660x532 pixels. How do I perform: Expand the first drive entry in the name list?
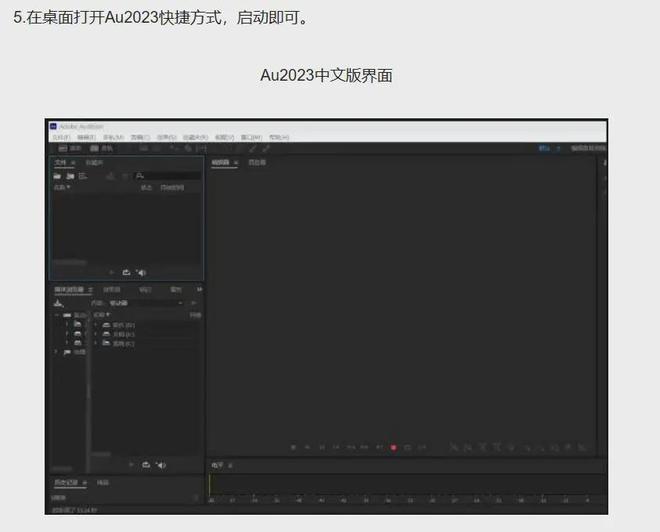tap(96, 325)
